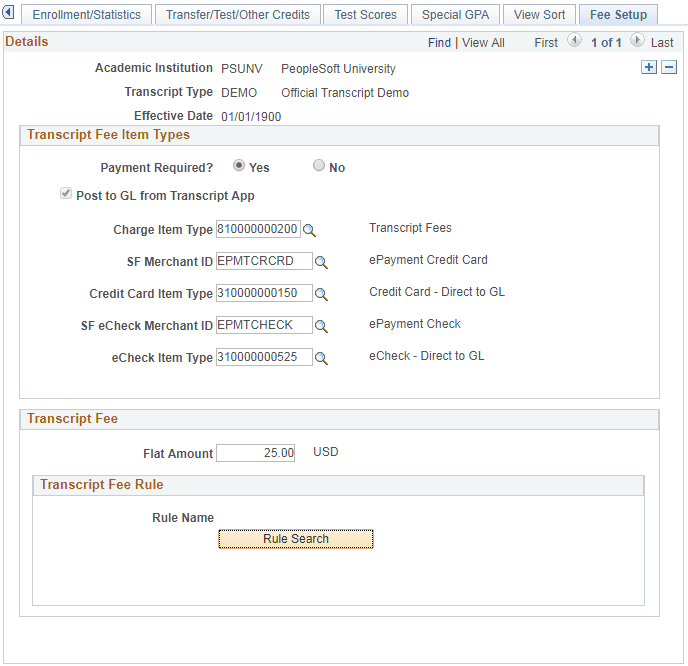Go to Special GPA tab
This screenshot has width=688, height=666.
(x=455, y=14)
